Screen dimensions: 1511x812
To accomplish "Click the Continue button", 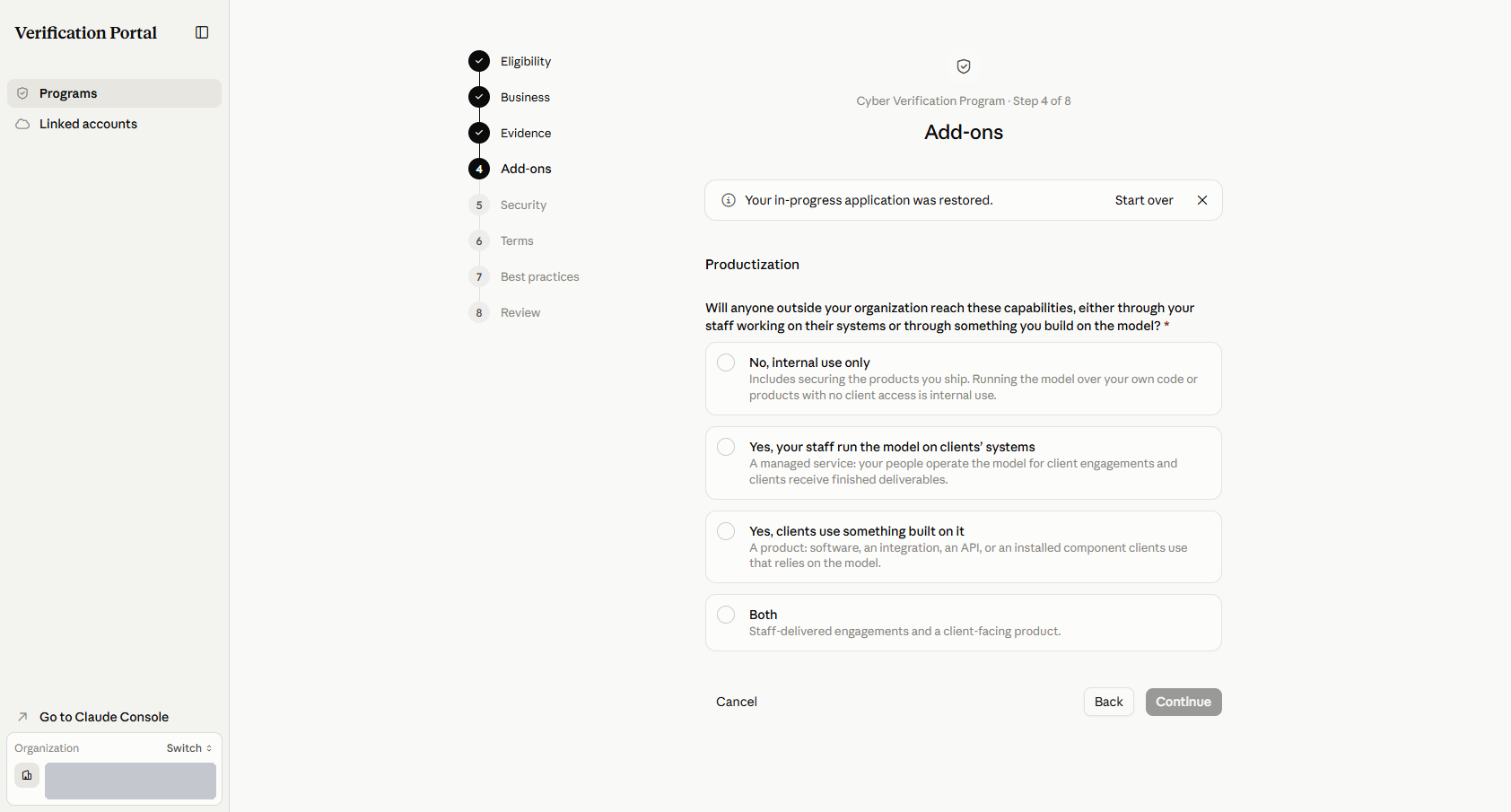I will (x=1183, y=702).
